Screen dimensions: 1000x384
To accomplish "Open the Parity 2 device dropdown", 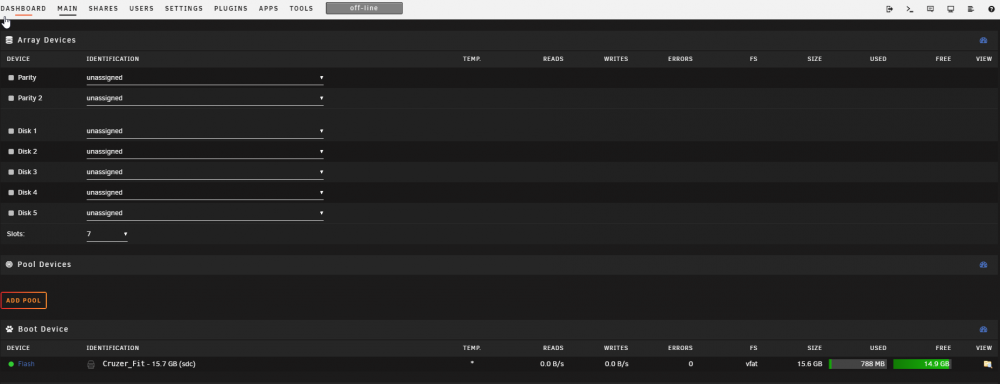I will [x=205, y=98].
